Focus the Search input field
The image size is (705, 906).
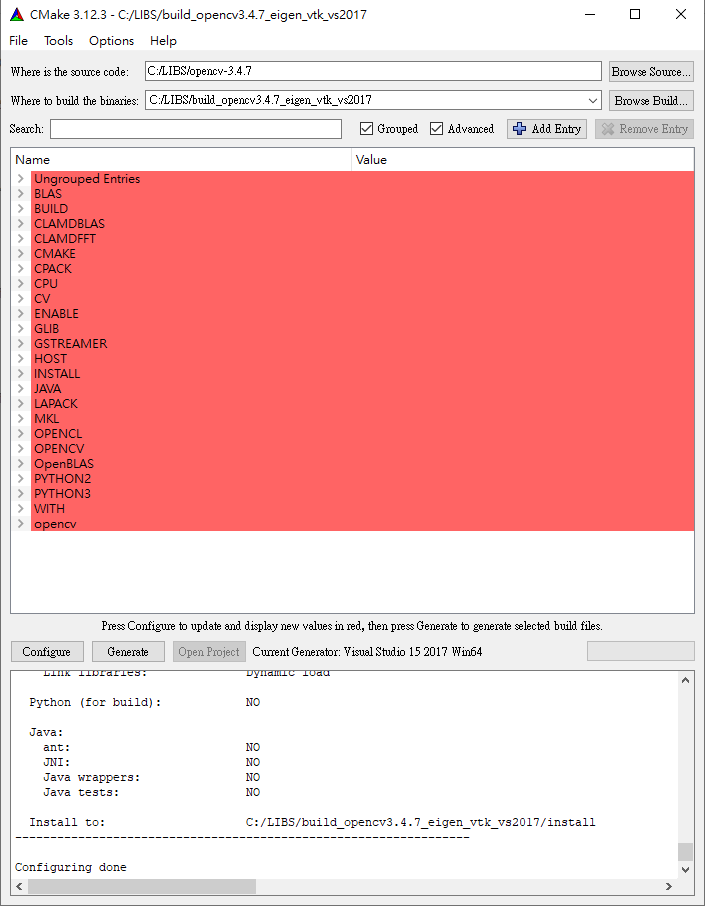(196, 129)
